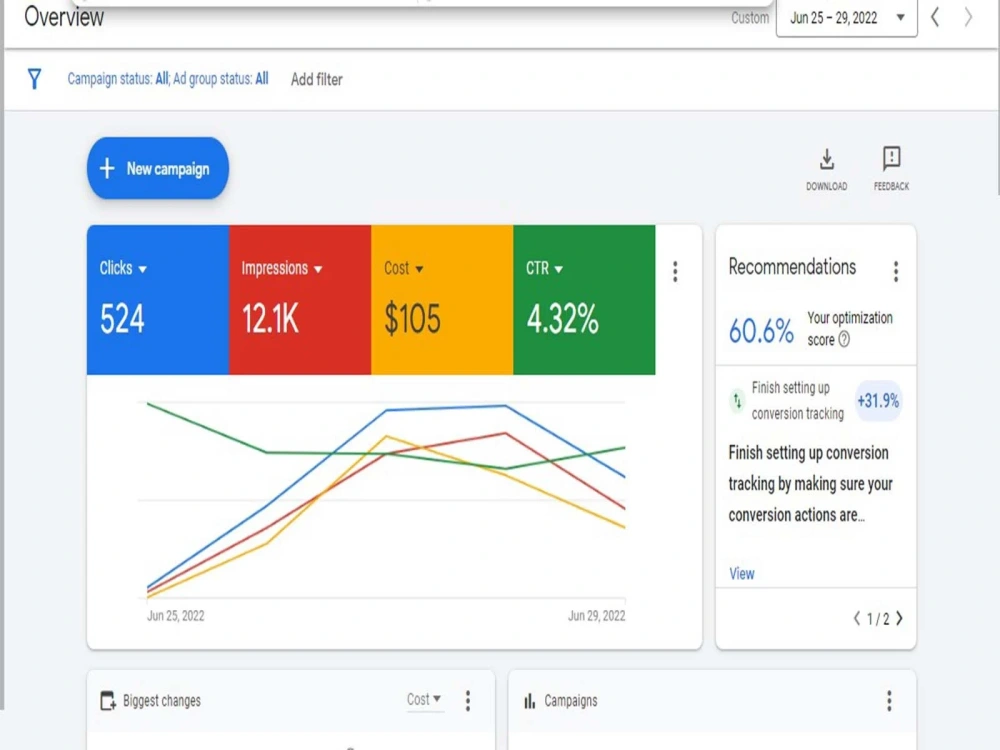Click View recommendation link
The image size is (1000, 750).
[x=742, y=574]
